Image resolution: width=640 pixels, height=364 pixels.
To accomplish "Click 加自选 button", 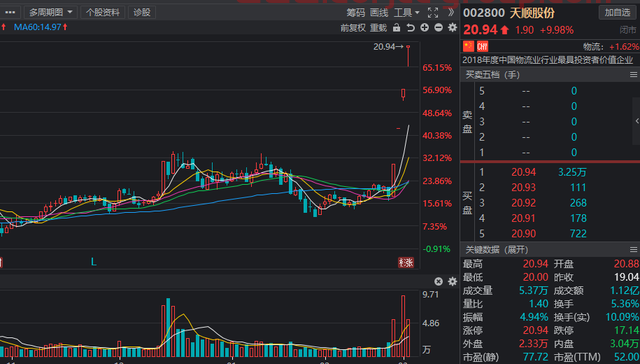I will pos(618,12).
